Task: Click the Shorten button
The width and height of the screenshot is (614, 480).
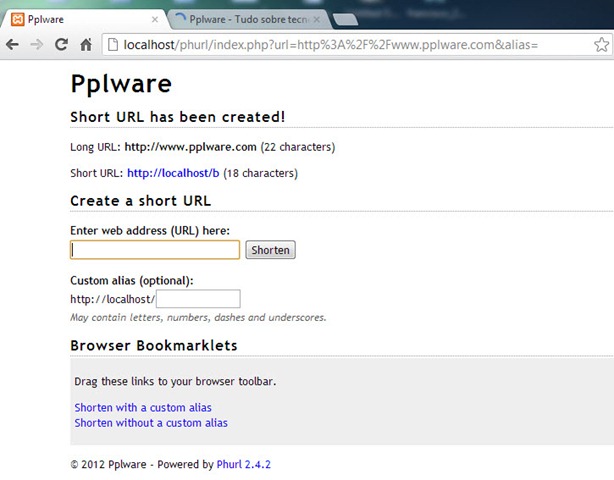Action: click(271, 250)
